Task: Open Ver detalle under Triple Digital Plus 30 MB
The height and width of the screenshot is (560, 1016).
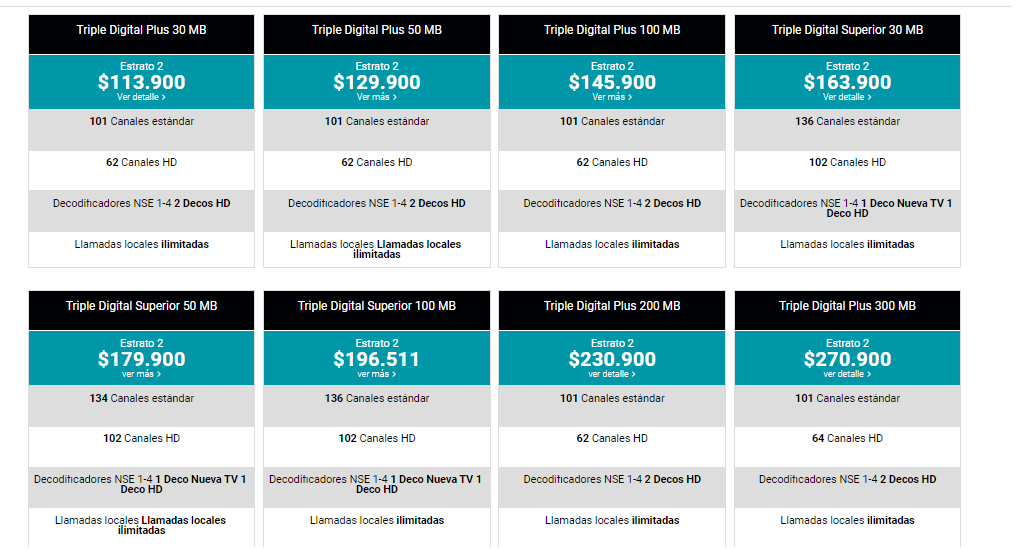Action: click(x=141, y=97)
